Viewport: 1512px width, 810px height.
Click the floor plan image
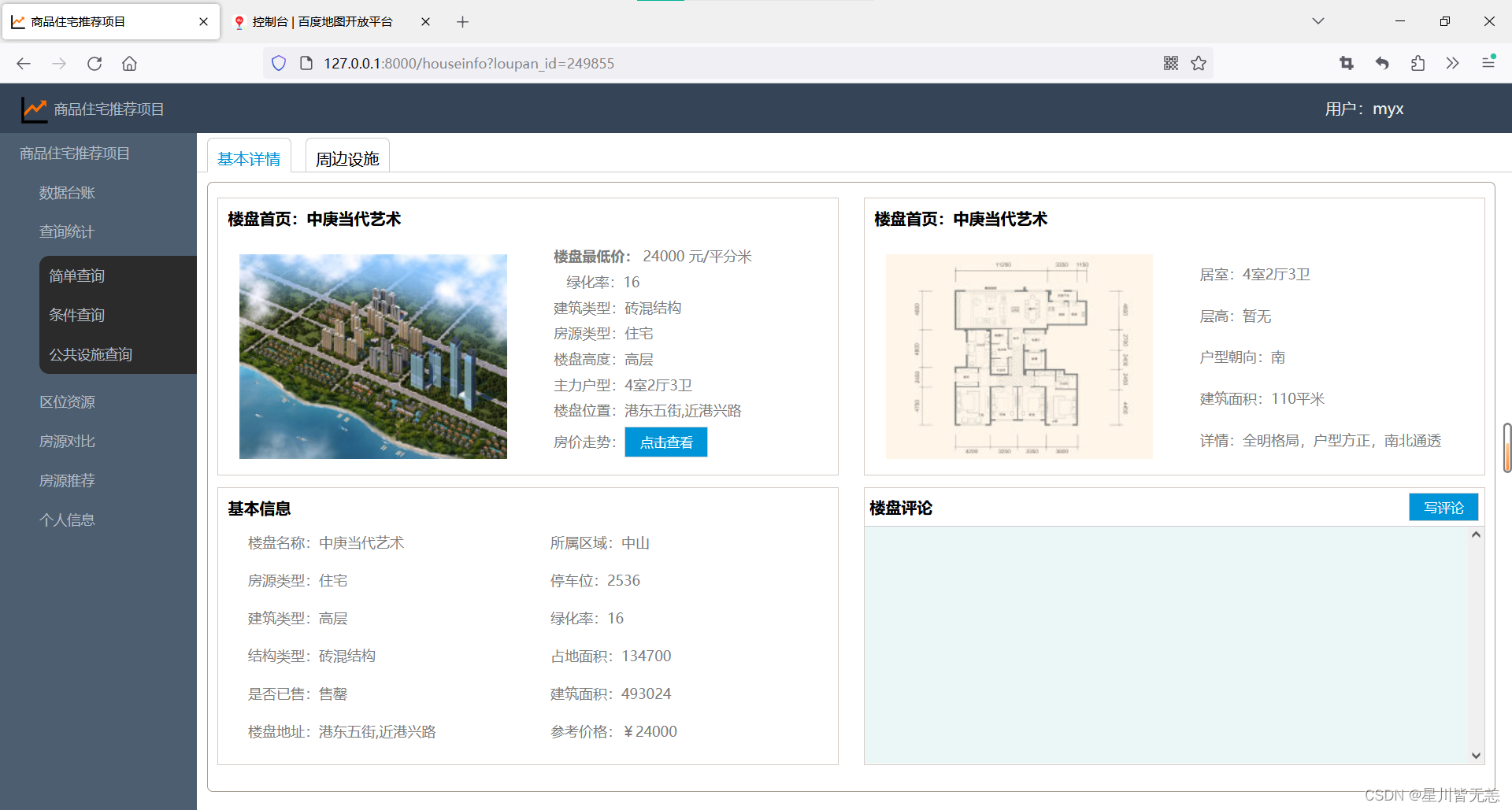pos(1019,357)
